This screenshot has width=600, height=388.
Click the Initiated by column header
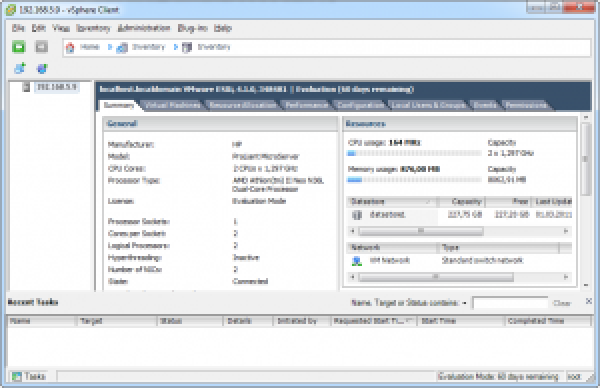pyautogui.click(x=302, y=321)
